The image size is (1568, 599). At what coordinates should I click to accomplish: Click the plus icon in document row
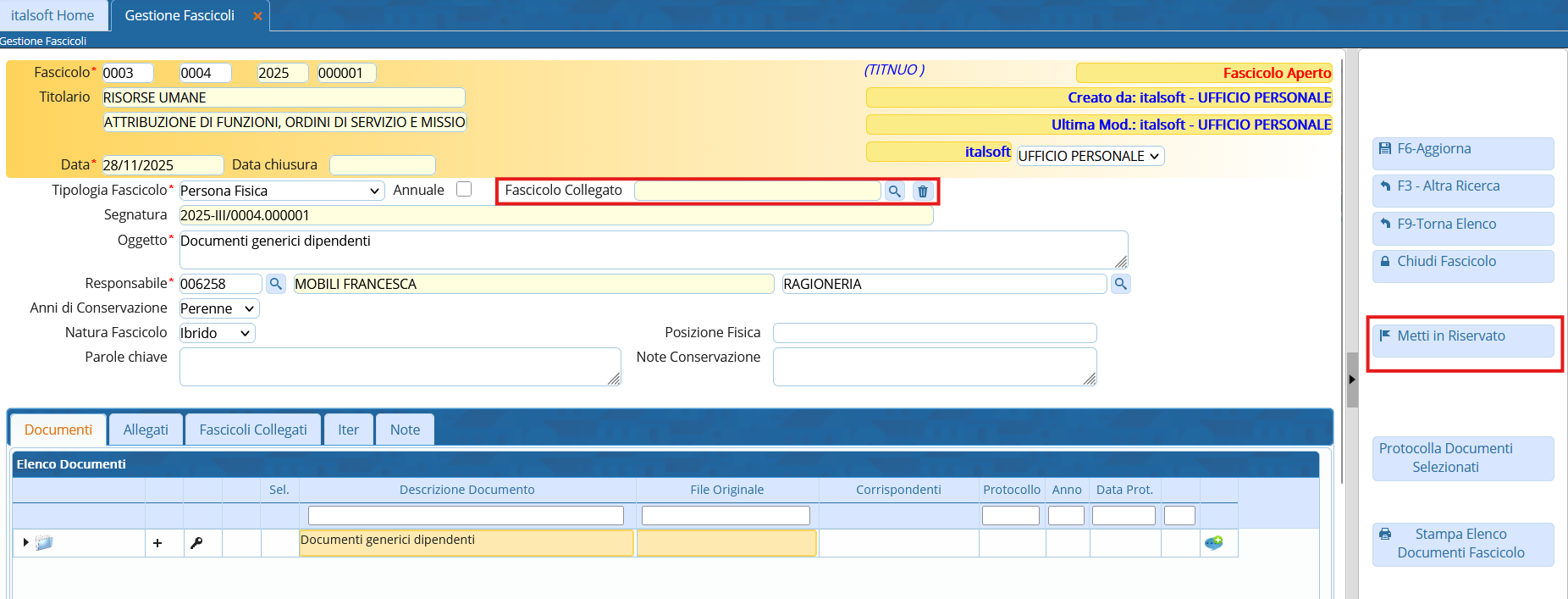pyautogui.click(x=157, y=543)
